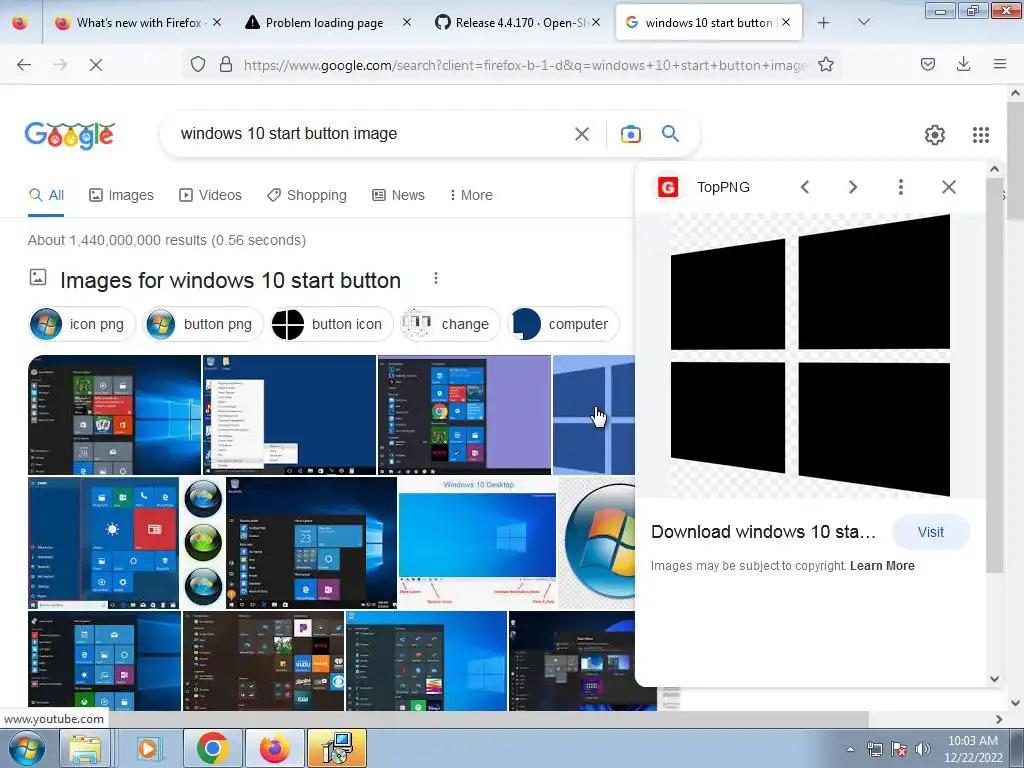The image size is (1024, 768).
Task: Open a new tab with plus button
Action: (824, 23)
